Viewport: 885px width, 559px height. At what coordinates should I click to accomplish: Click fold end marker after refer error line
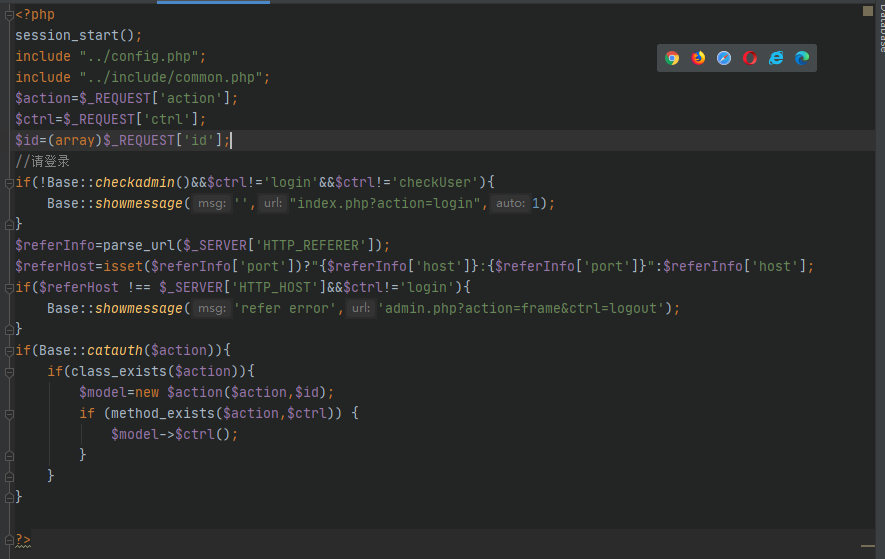tap(9, 330)
